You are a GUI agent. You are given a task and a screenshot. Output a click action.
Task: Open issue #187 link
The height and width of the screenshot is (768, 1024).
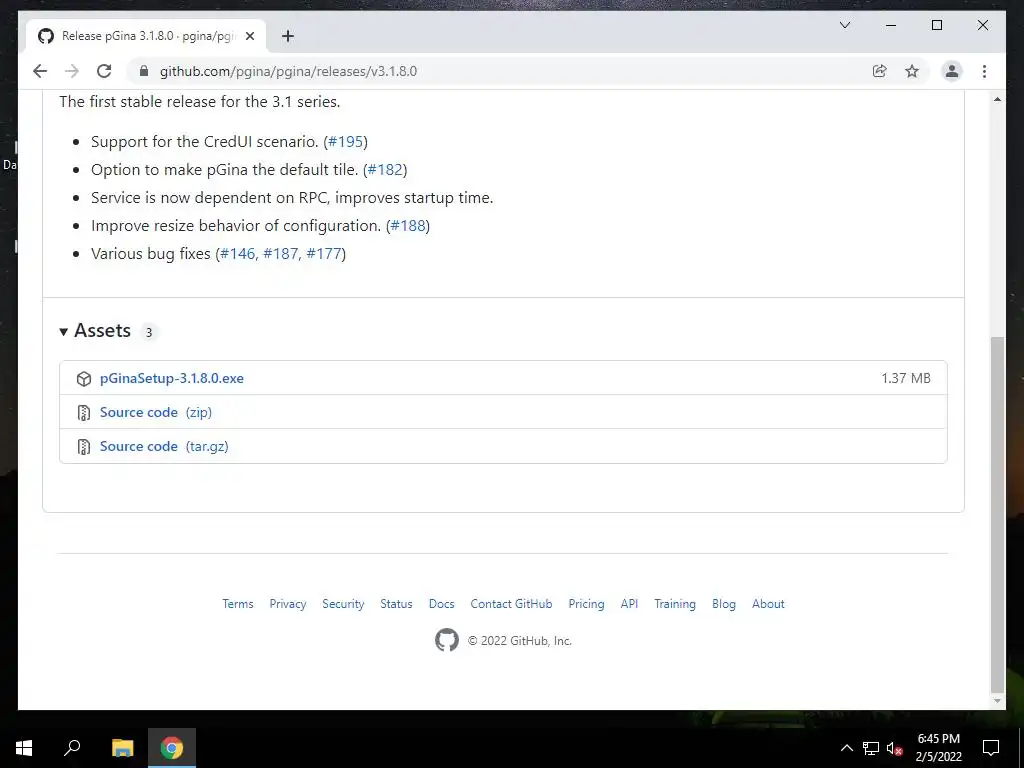pos(281,253)
